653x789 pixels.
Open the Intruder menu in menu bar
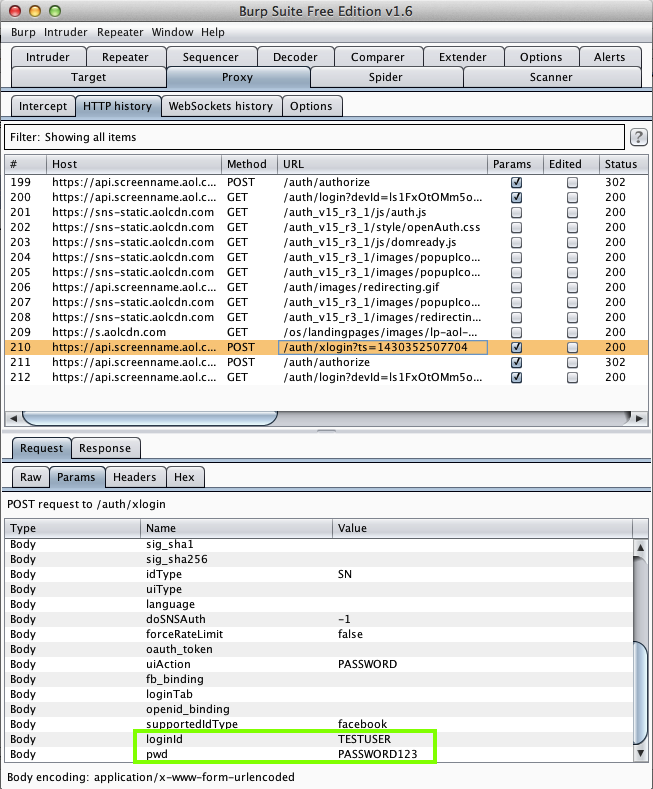[x=65, y=32]
